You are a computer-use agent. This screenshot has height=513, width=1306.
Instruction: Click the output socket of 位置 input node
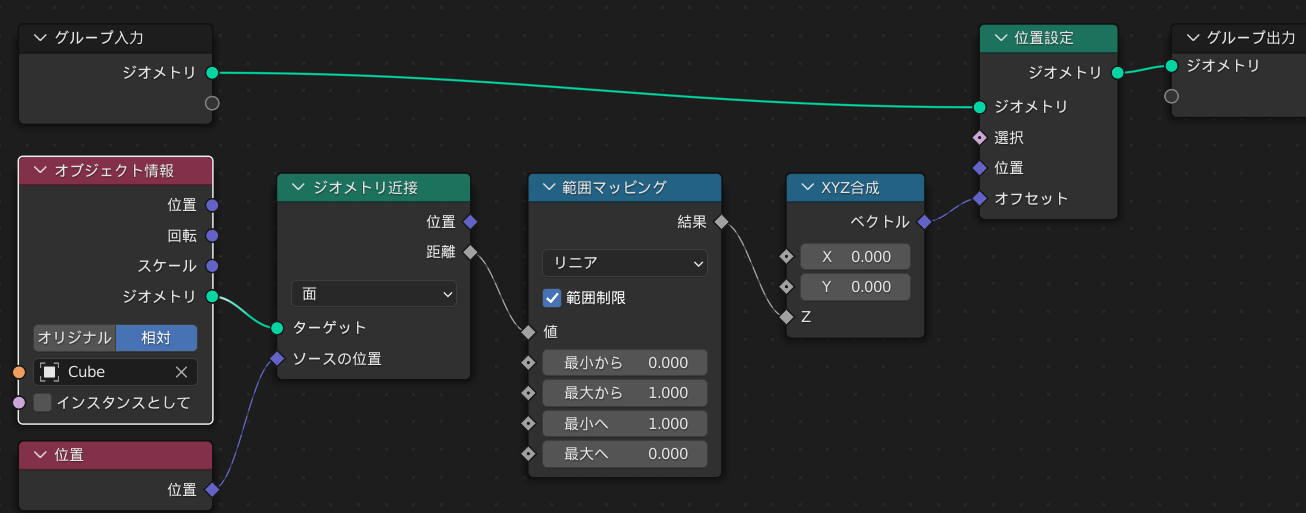(212, 490)
